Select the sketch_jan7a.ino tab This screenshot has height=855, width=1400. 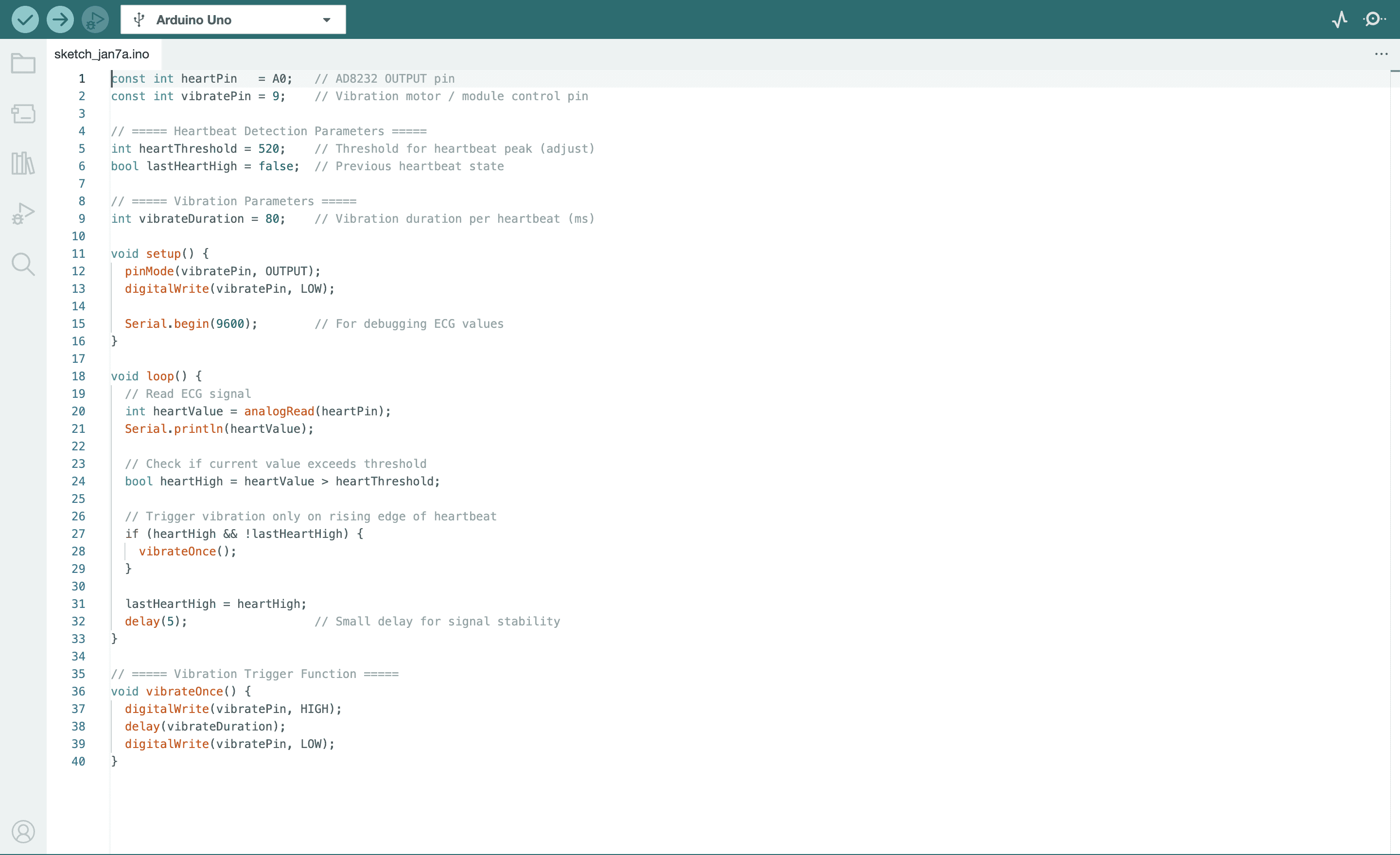[x=102, y=54]
